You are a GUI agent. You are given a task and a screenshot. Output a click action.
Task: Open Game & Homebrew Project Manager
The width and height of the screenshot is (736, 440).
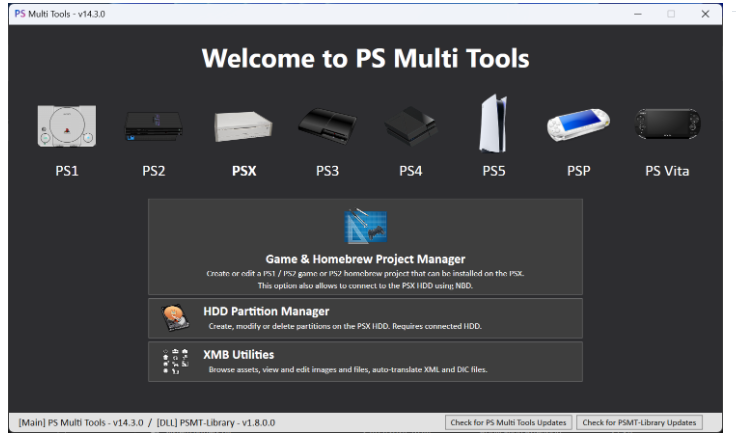coord(365,260)
